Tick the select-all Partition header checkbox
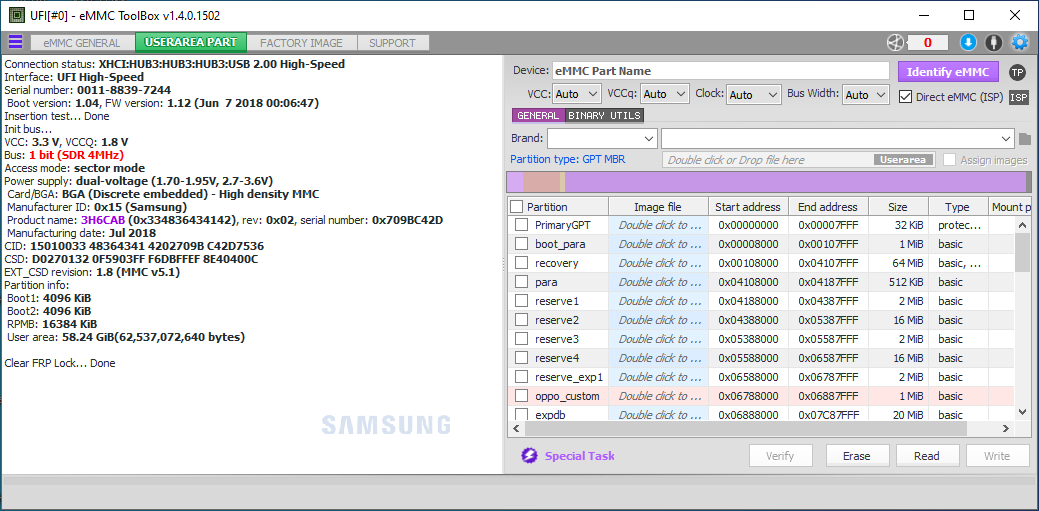Image resolution: width=1039 pixels, height=511 pixels. click(517, 207)
